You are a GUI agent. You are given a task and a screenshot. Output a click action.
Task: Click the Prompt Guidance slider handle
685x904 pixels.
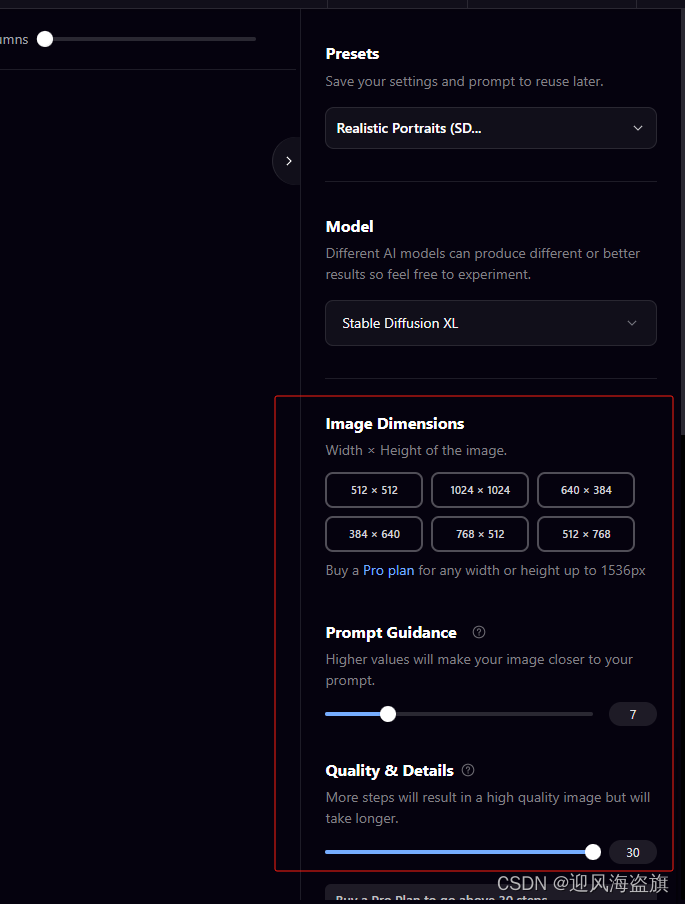click(x=388, y=714)
